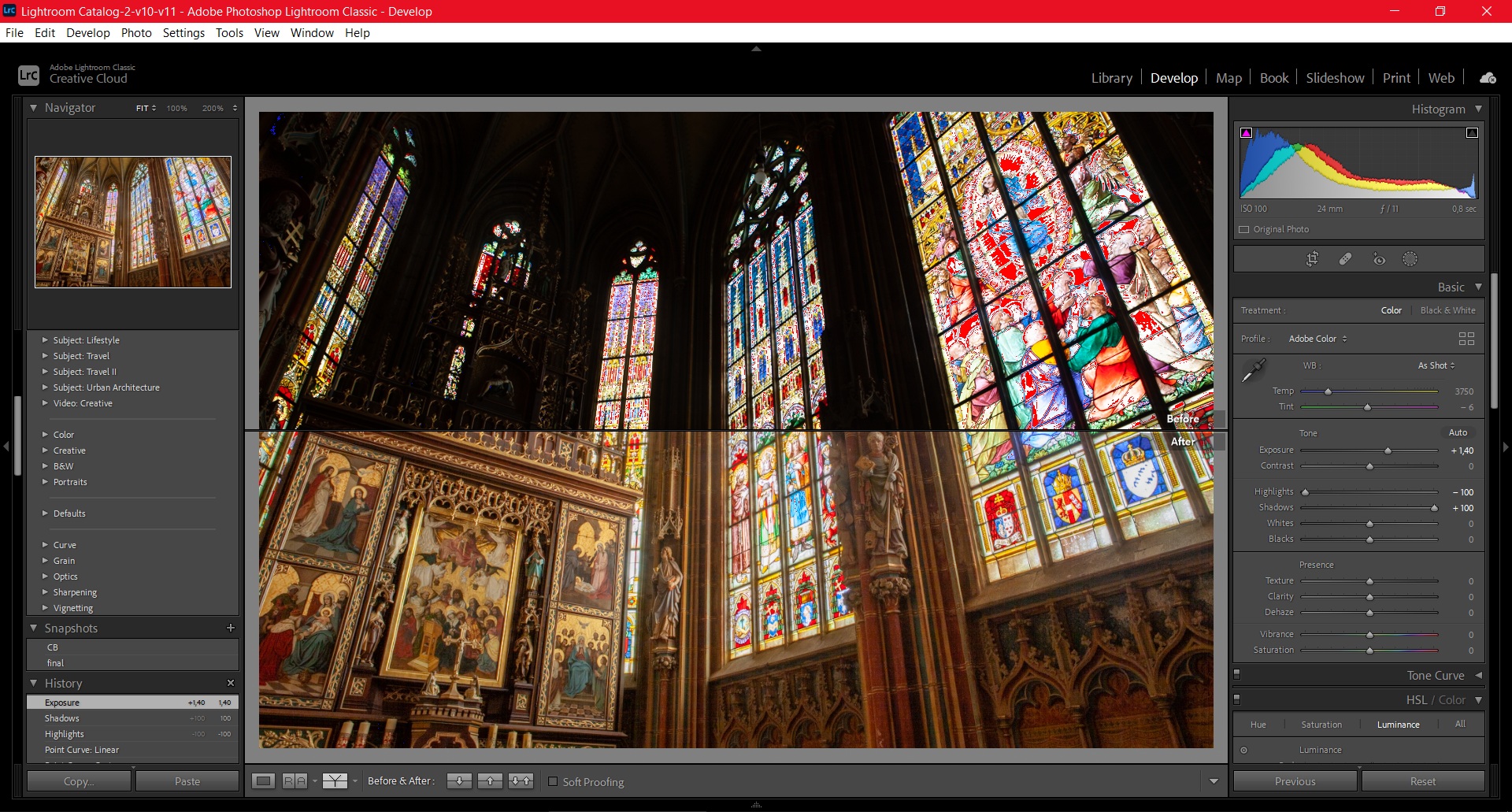Expand the Subject: Urban Architecture preset group
1512x812 pixels.
[x=45, y=387]
